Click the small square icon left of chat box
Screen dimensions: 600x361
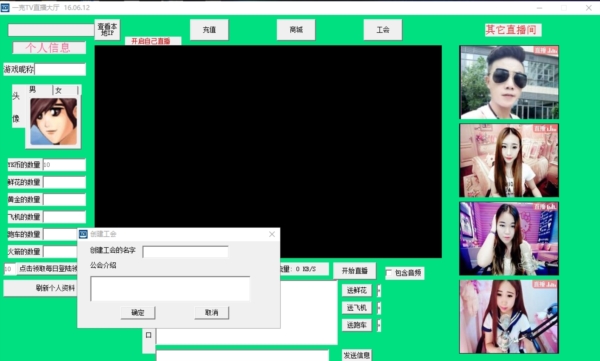pyautogui.click(x=148, y=335)
